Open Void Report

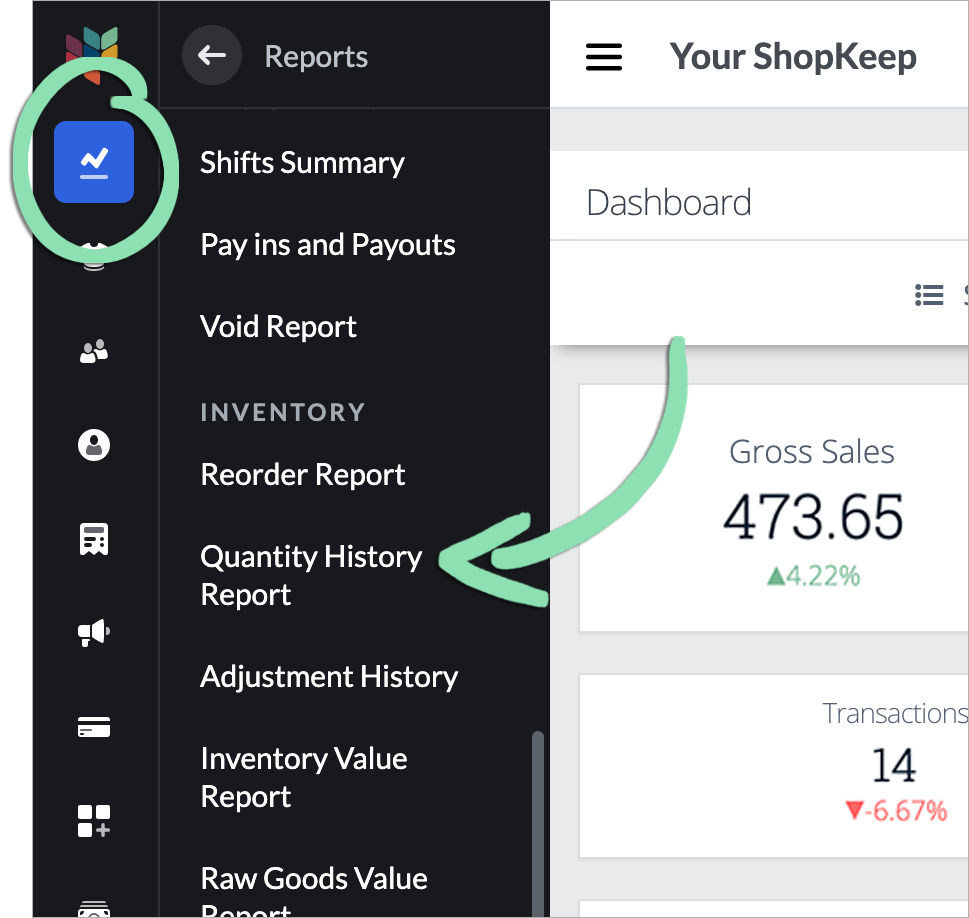coord(279,326)
